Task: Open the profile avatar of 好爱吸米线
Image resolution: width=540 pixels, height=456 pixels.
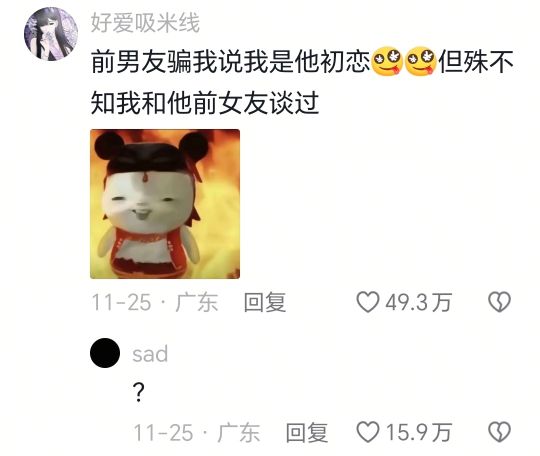Action: [51, 34]
